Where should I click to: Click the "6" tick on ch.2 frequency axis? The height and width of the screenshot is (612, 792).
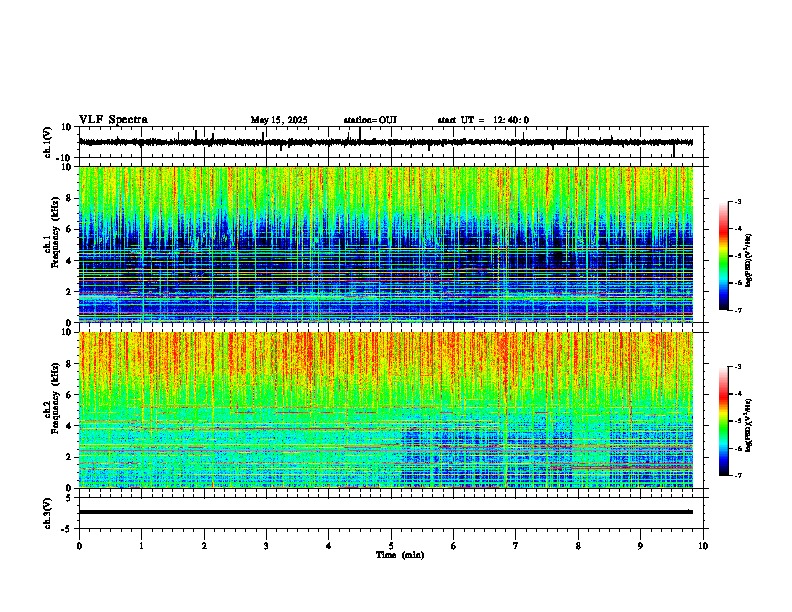69,394
